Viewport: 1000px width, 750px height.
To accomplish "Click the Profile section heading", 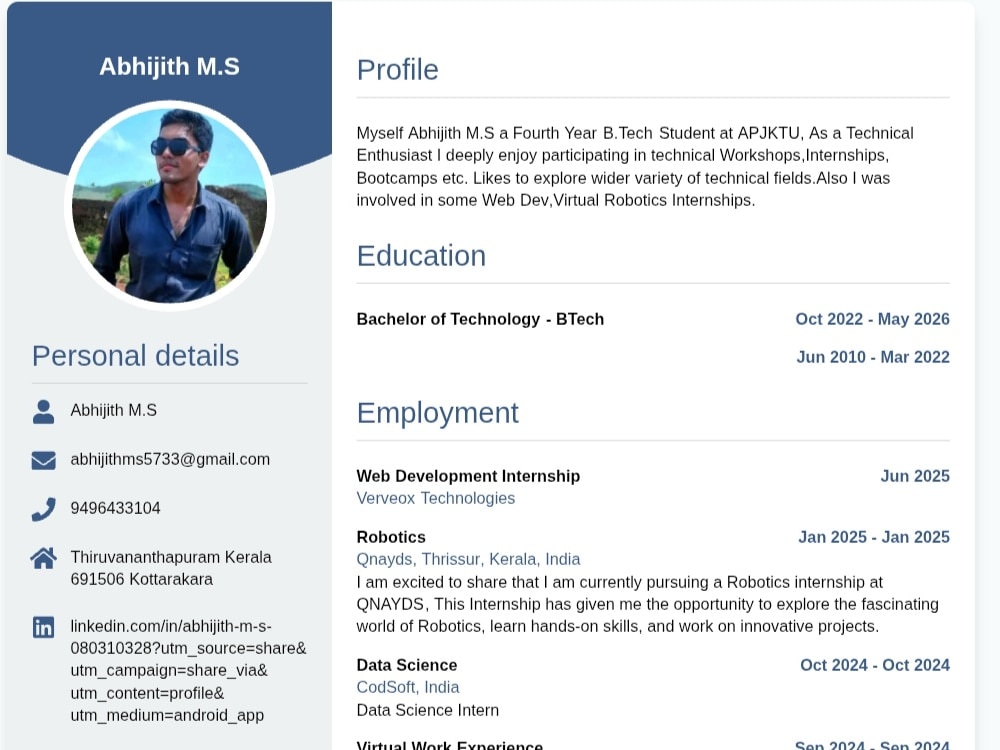I will click(397, 70).
